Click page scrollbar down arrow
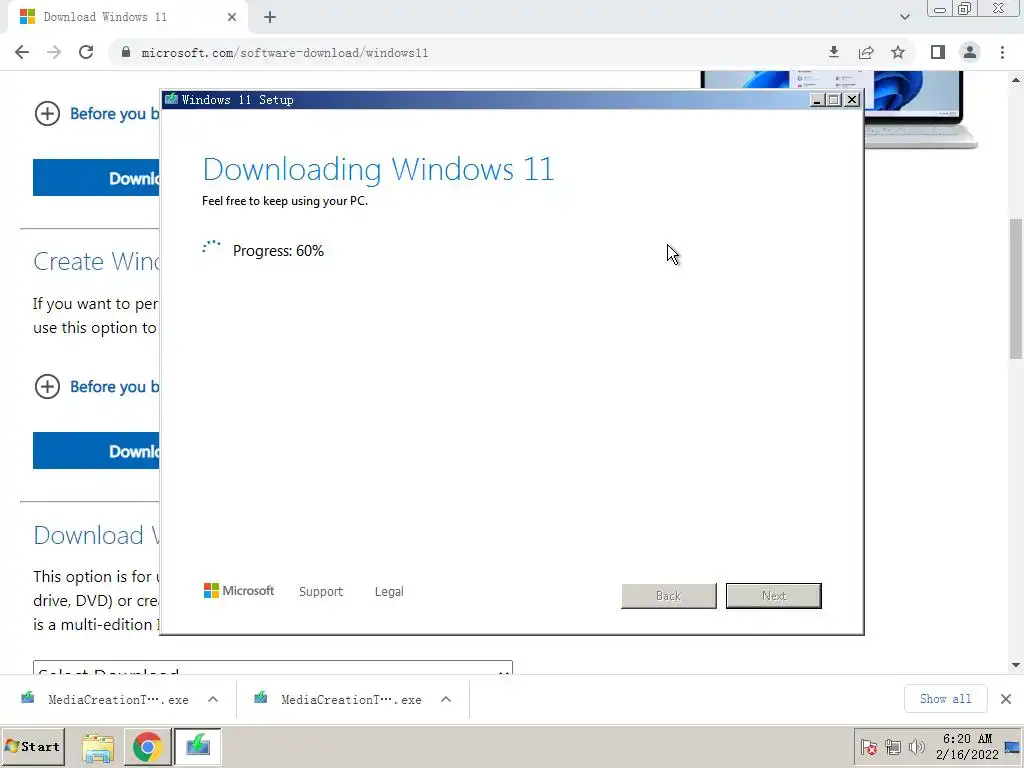The image size is (1024, 768). [x=1016, y=665]
